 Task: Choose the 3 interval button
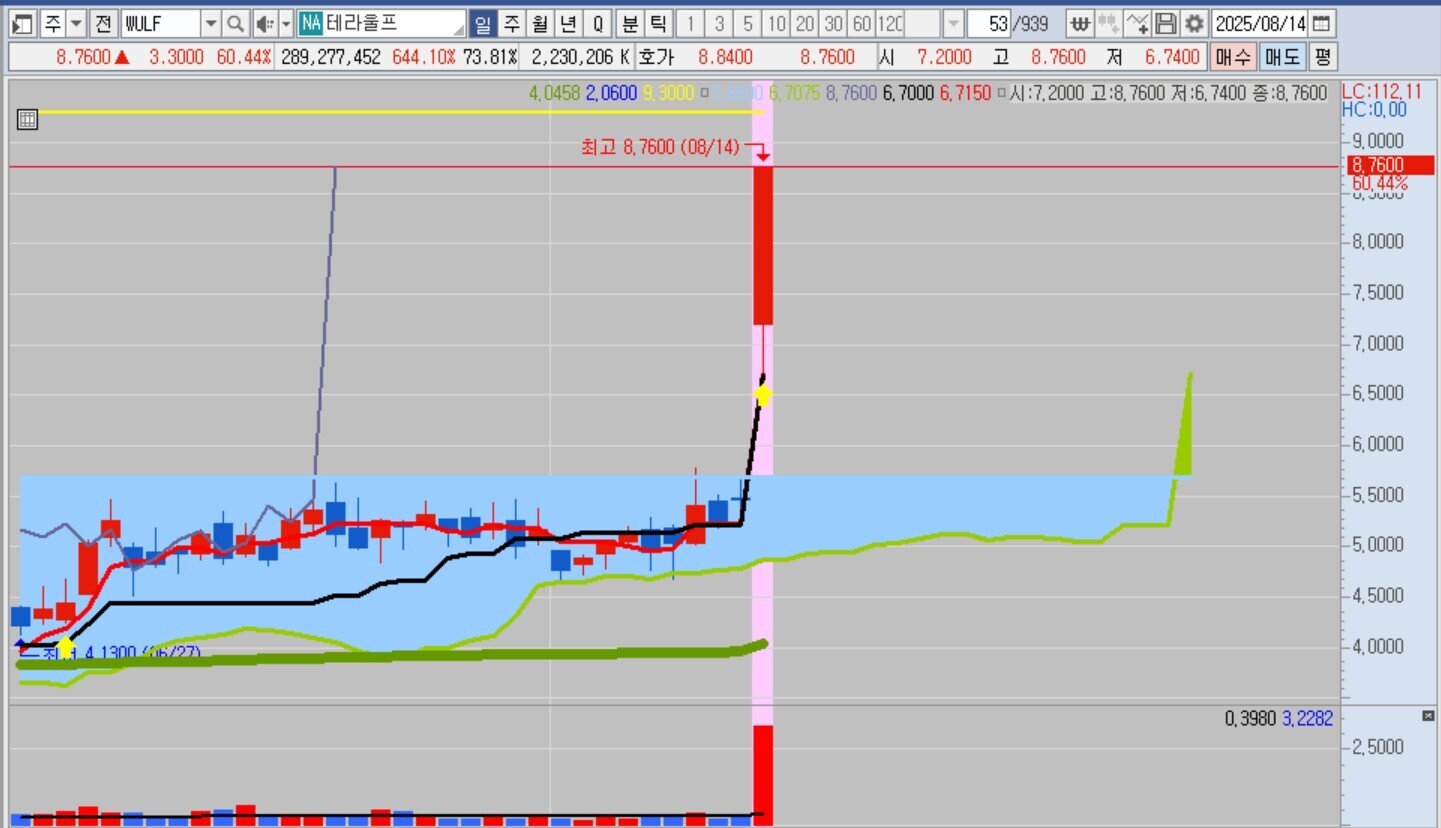719,23
